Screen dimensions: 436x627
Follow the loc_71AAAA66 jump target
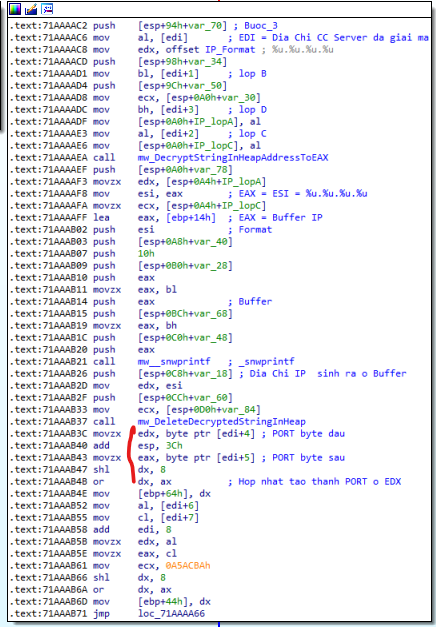pos(171,613)
